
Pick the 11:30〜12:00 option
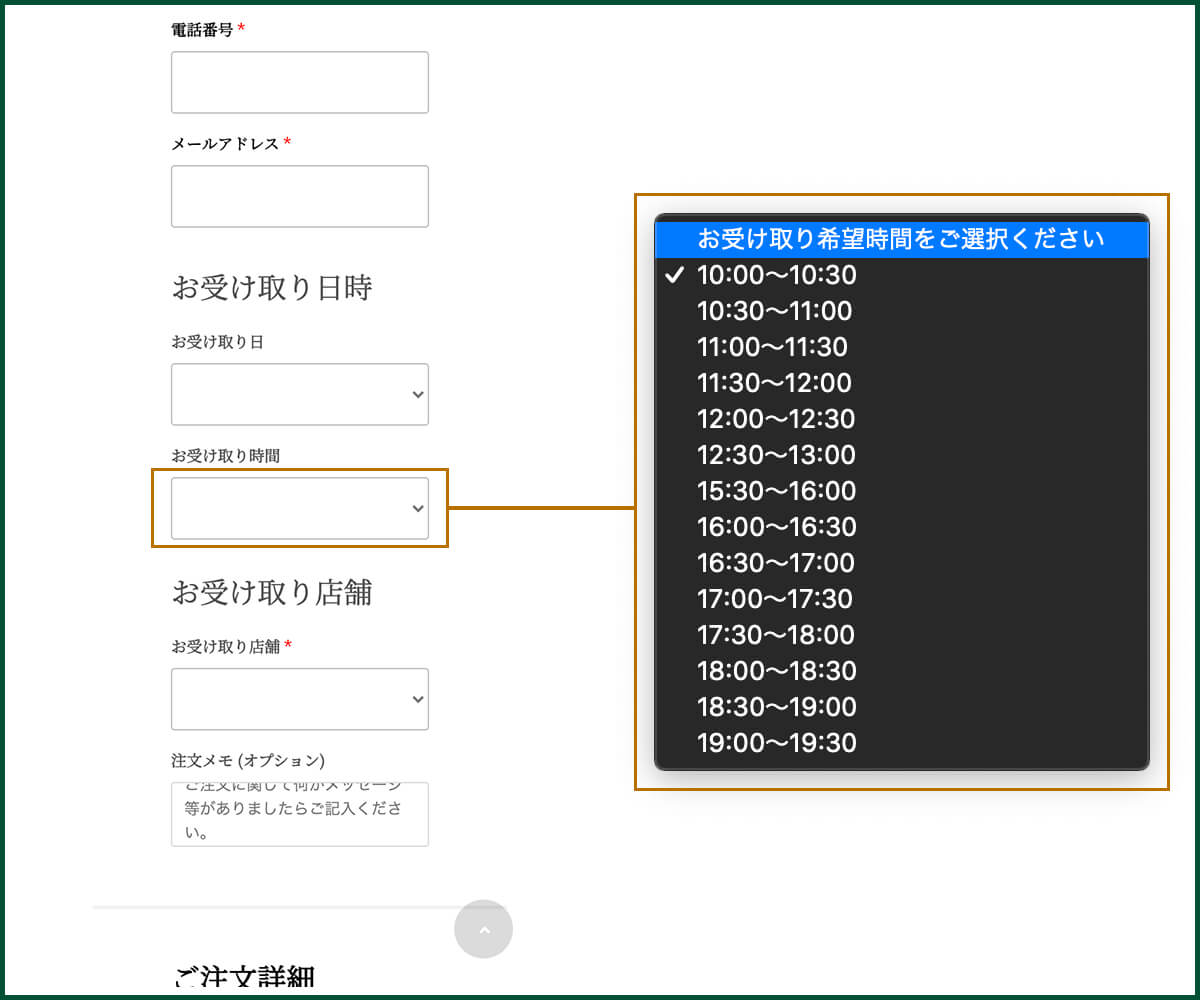tap(775, 383)
